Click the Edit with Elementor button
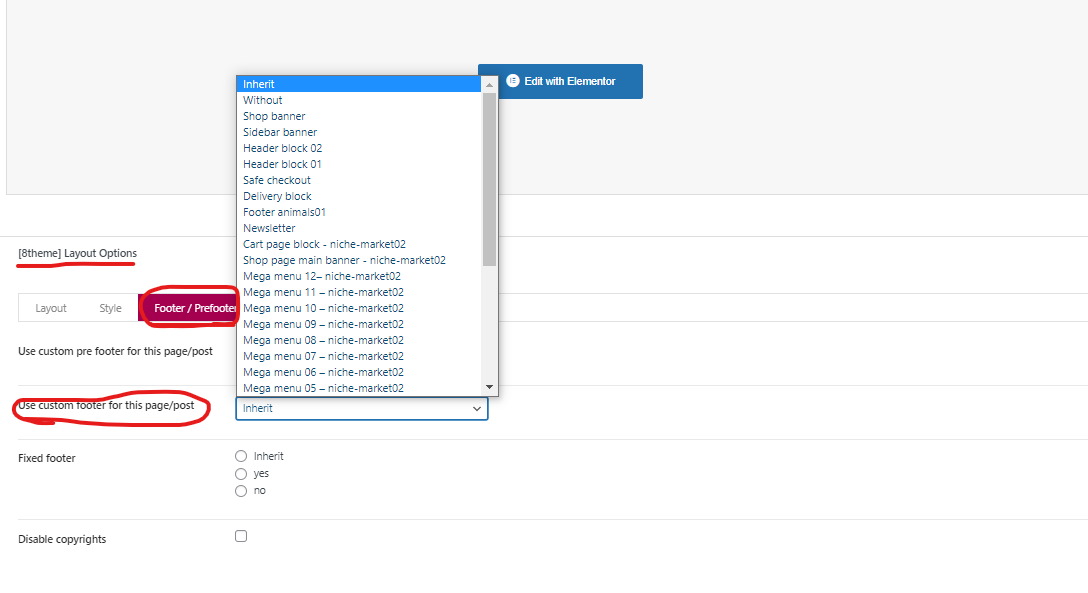 pos(560,81)
